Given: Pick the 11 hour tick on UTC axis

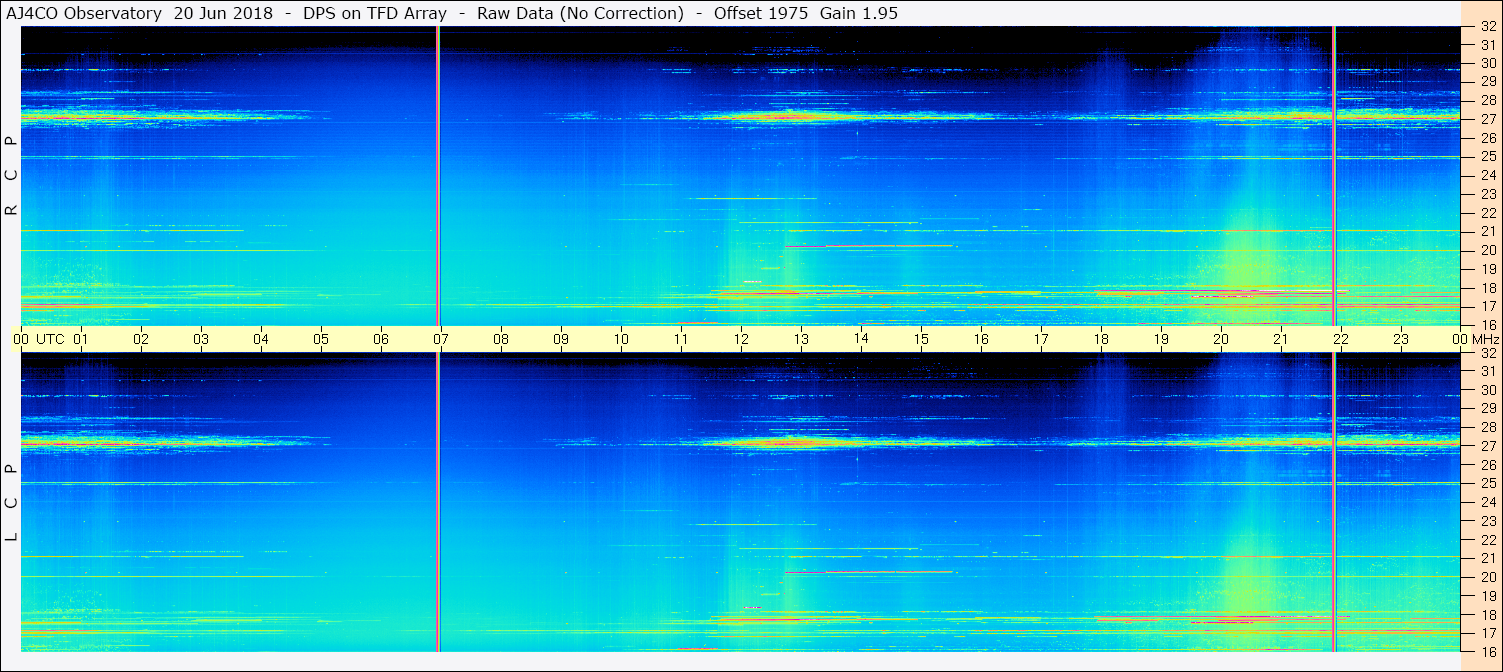Looking at the screenshot, I should [681, 339].
